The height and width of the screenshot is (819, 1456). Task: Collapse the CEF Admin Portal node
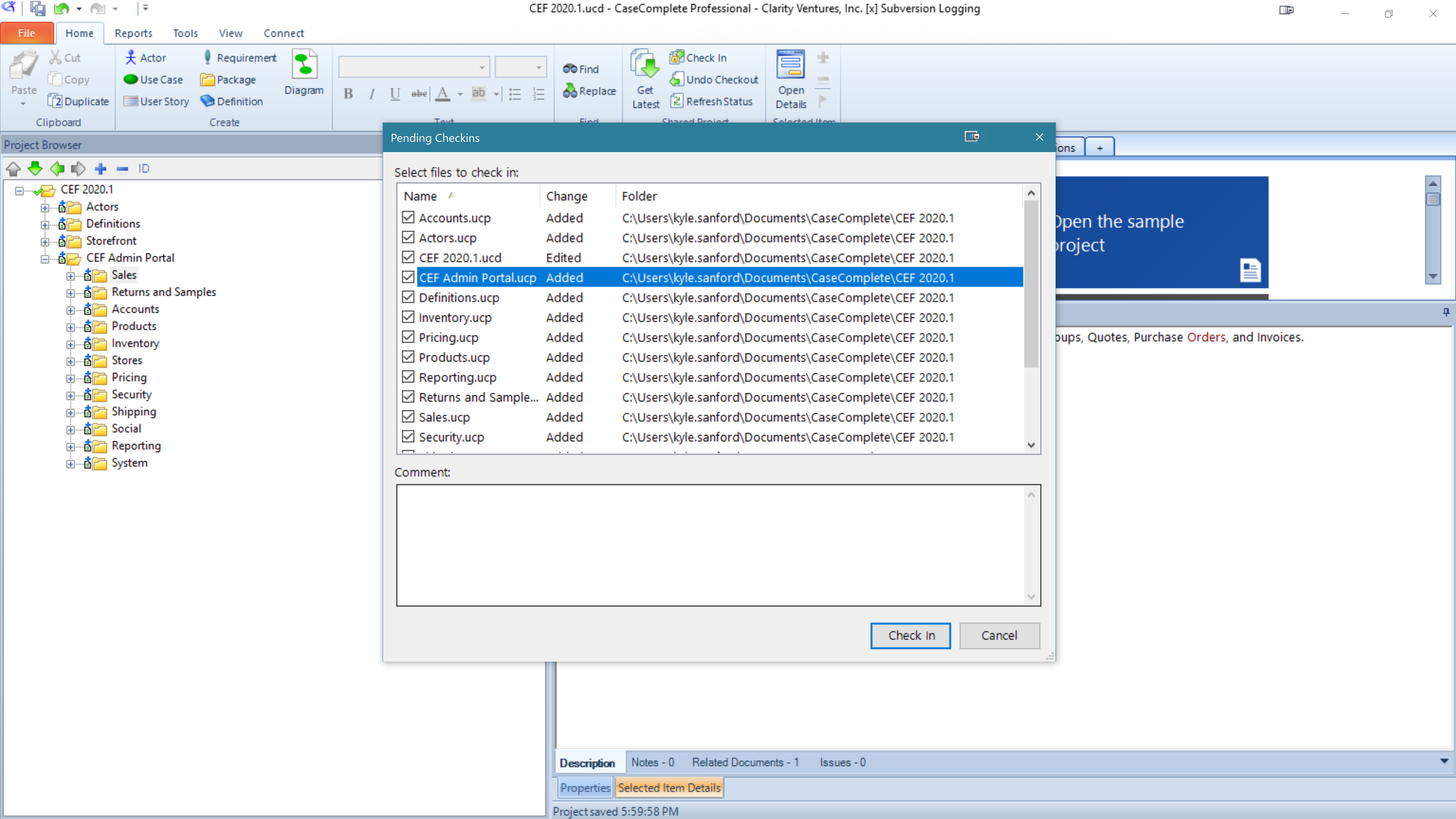point(45,259)
